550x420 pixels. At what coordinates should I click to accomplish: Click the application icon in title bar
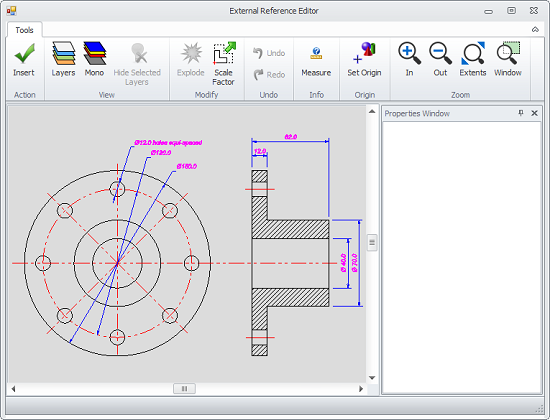point(11,11)
